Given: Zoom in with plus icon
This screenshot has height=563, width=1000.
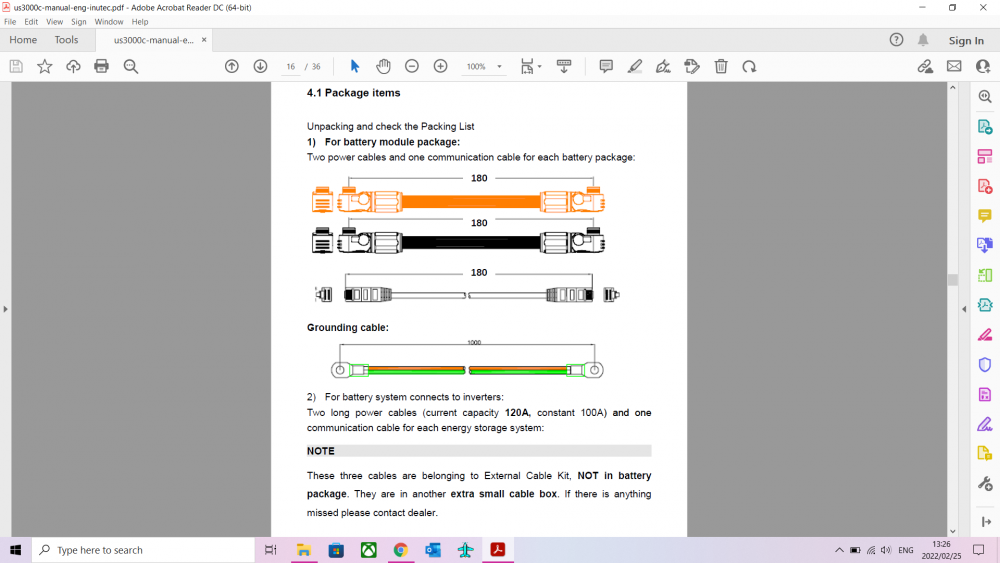Looking at the screenshot, I should (440, 66).
